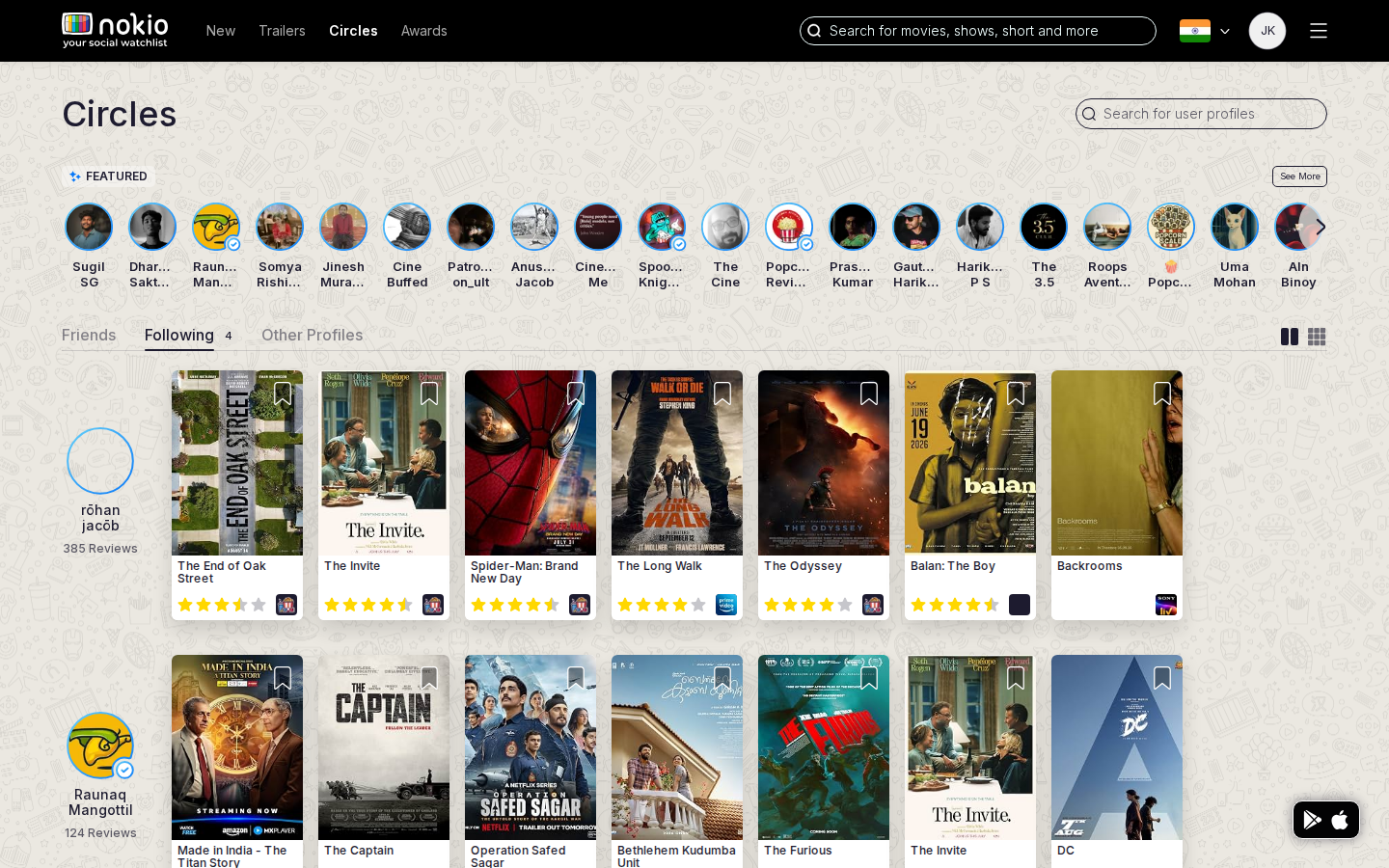Open Pras Kumar featured profile
1389x868 pixels.
(x=853, y=227)
